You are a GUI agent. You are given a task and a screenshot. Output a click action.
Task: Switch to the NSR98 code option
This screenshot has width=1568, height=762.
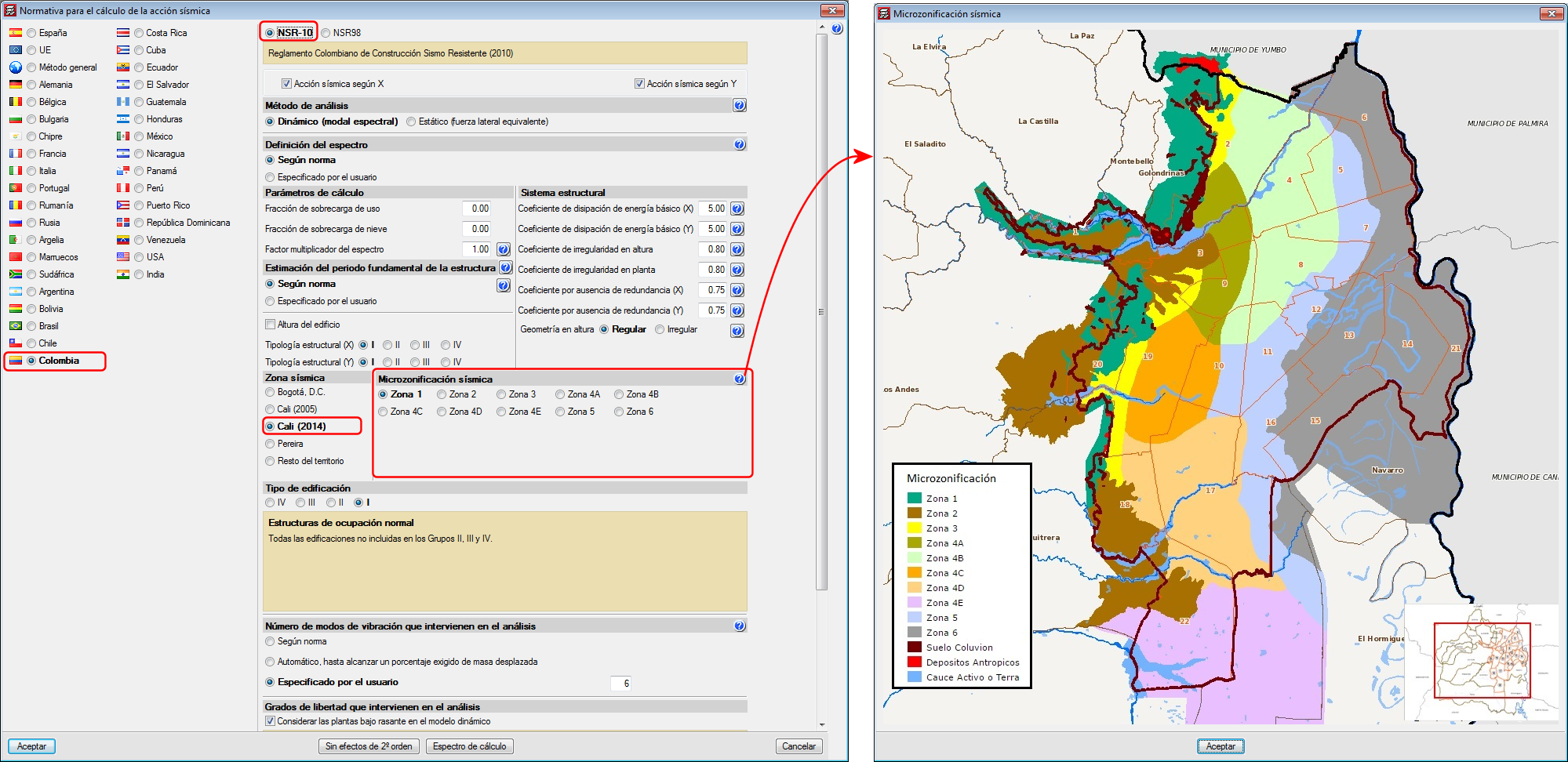(326, 33)
